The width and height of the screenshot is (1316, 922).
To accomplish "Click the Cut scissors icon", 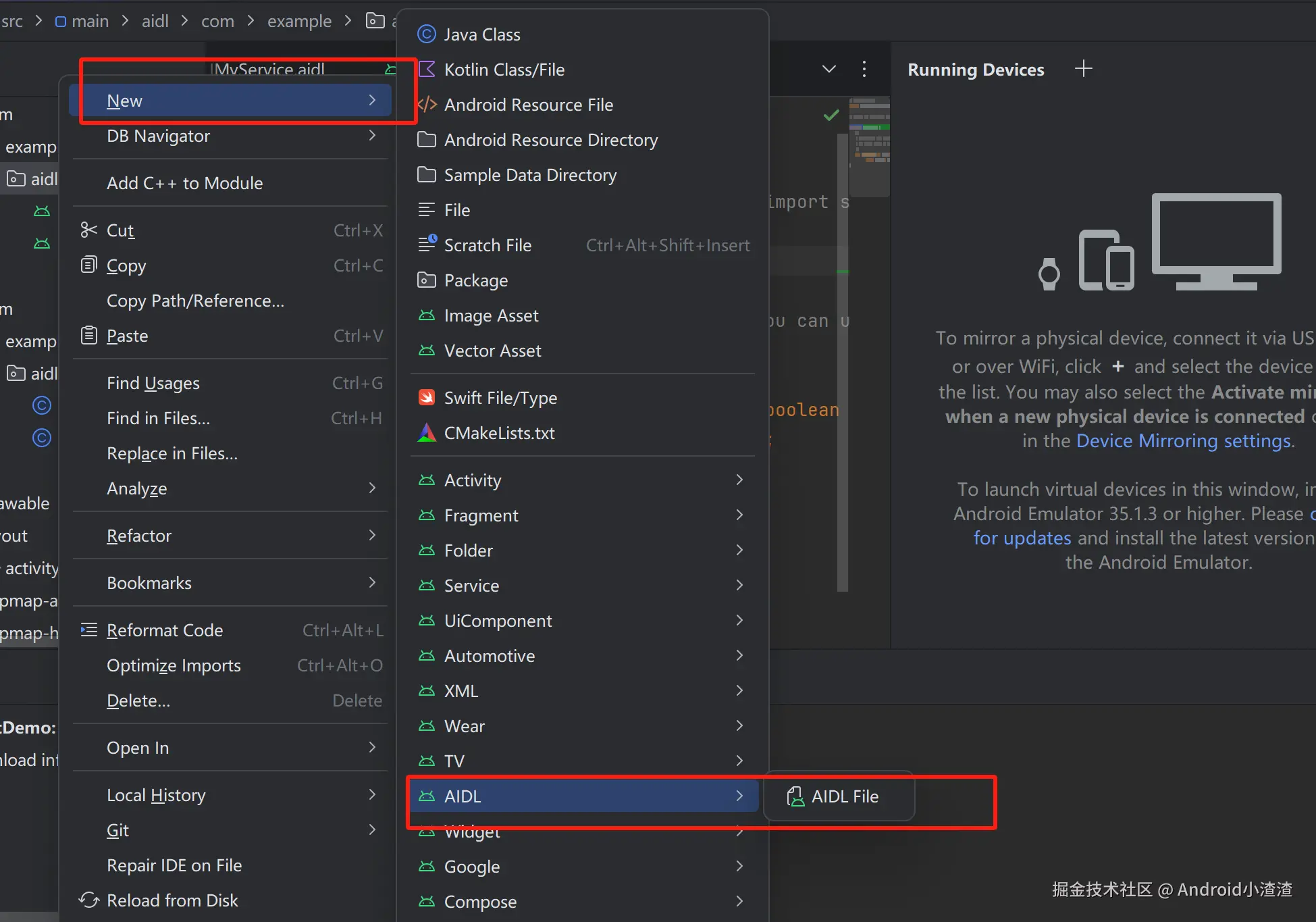I will [x=88, y=230].
